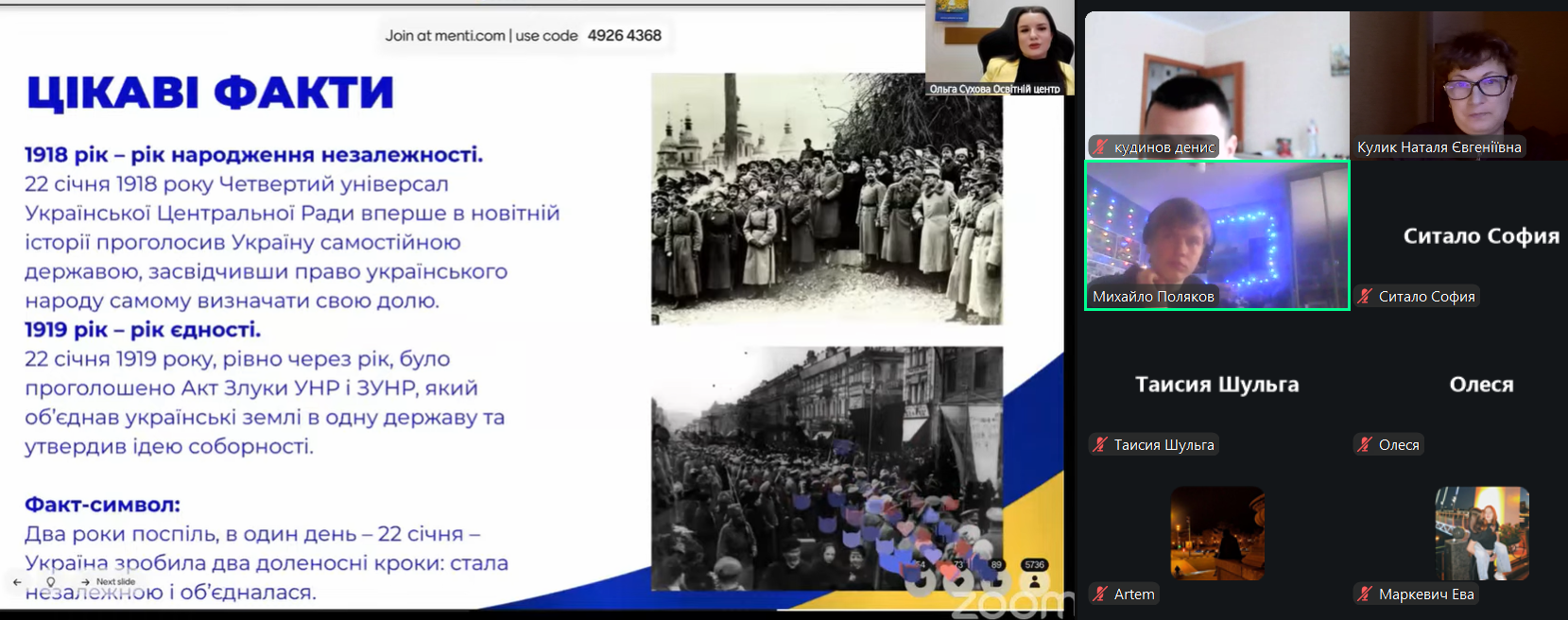
Task: Click the top historical soldiers photograph
Action: click(826, 199)
